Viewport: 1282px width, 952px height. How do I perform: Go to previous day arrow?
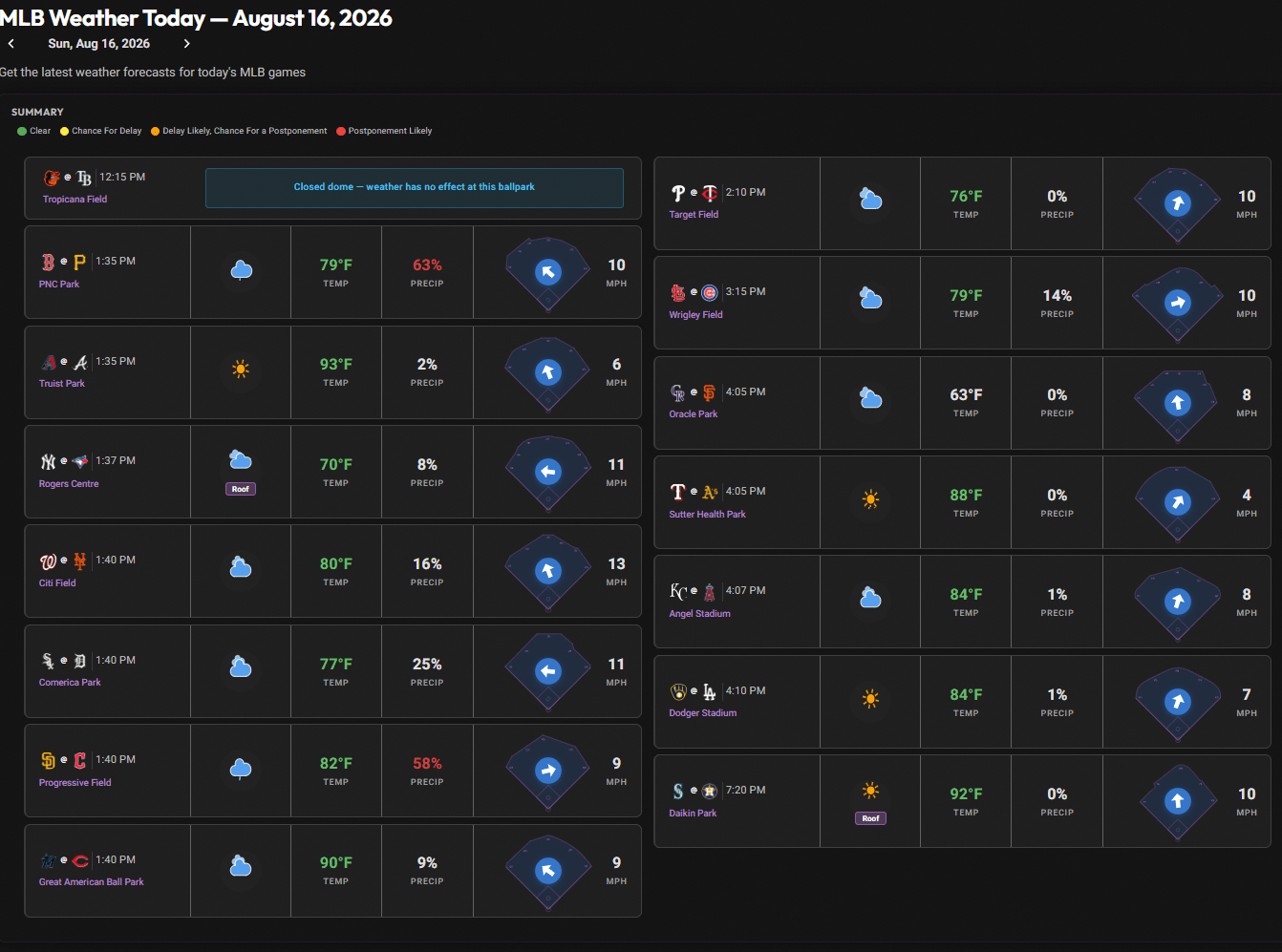11,44
